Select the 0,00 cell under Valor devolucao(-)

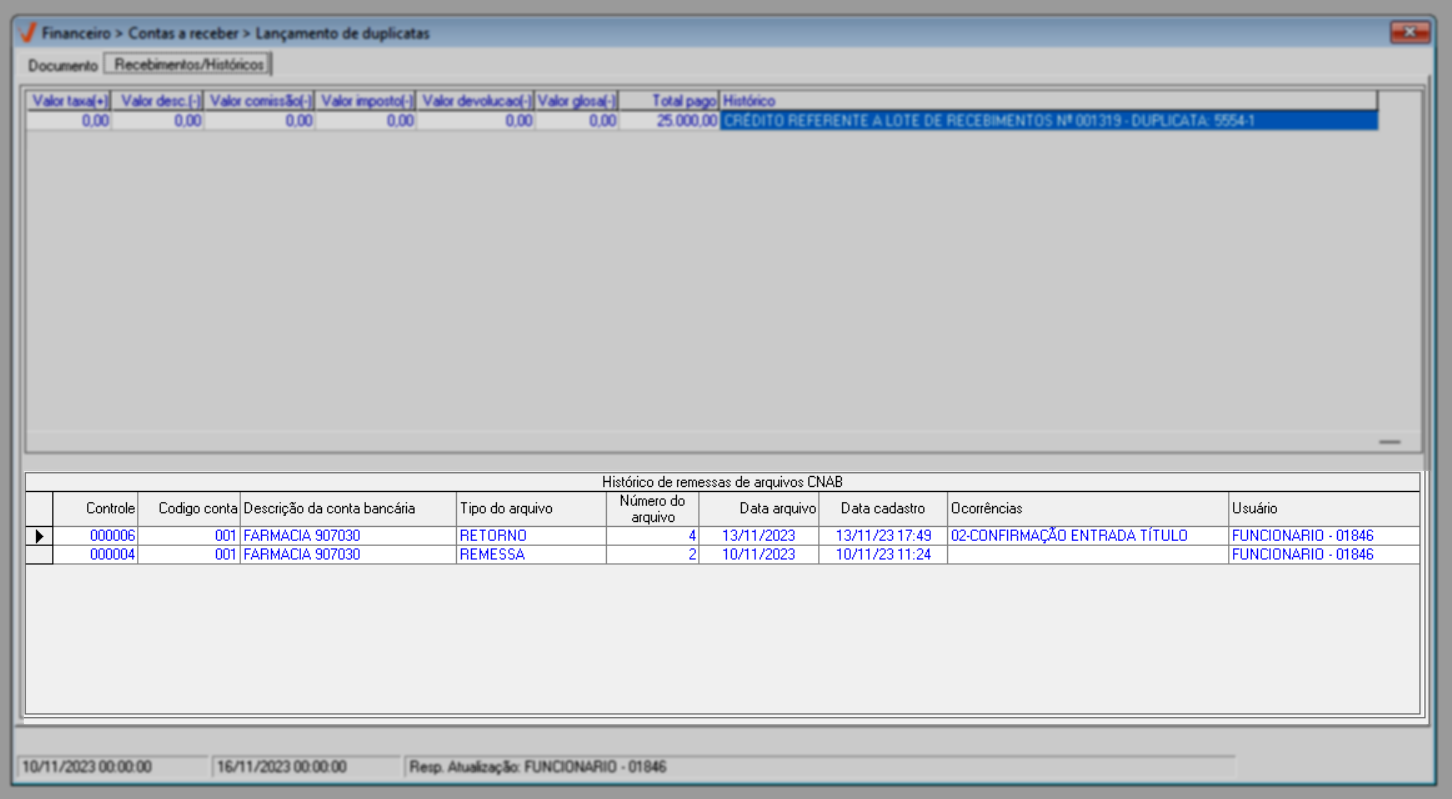click(476, 121)
